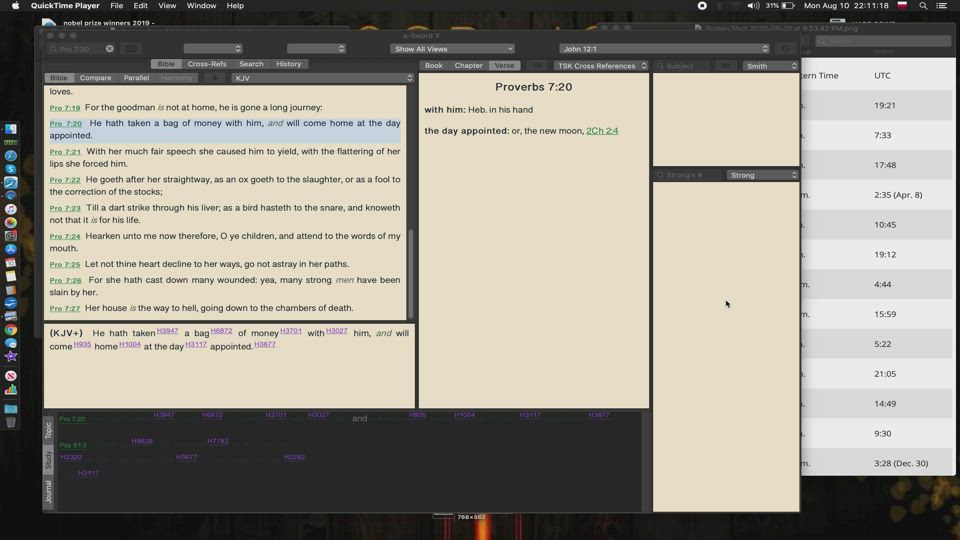
Task: Expand the KJV translation dropdown
Action: pos(322,78)
